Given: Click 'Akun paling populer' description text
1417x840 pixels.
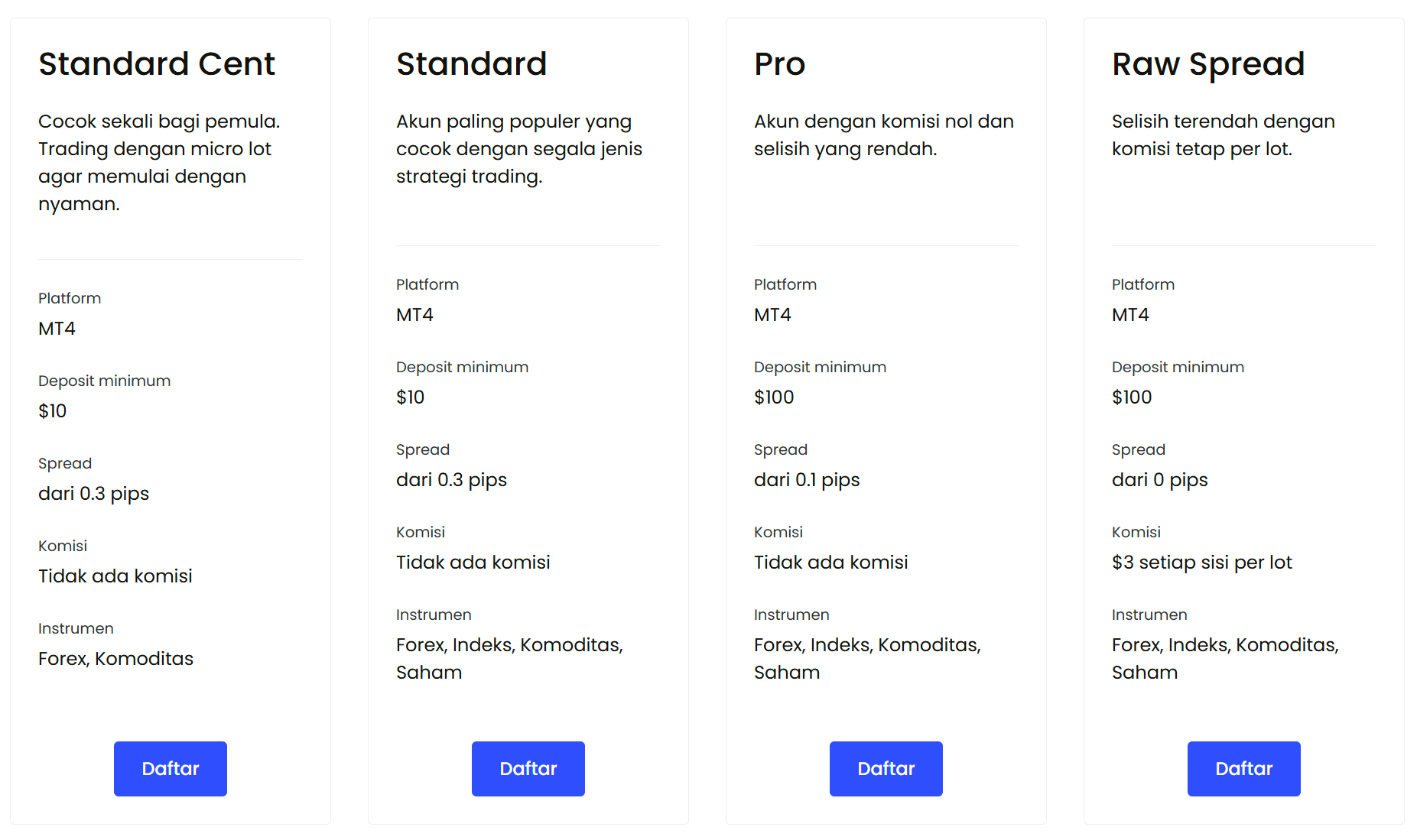Looking at the screenshot, I should click(x=519, y=149).
